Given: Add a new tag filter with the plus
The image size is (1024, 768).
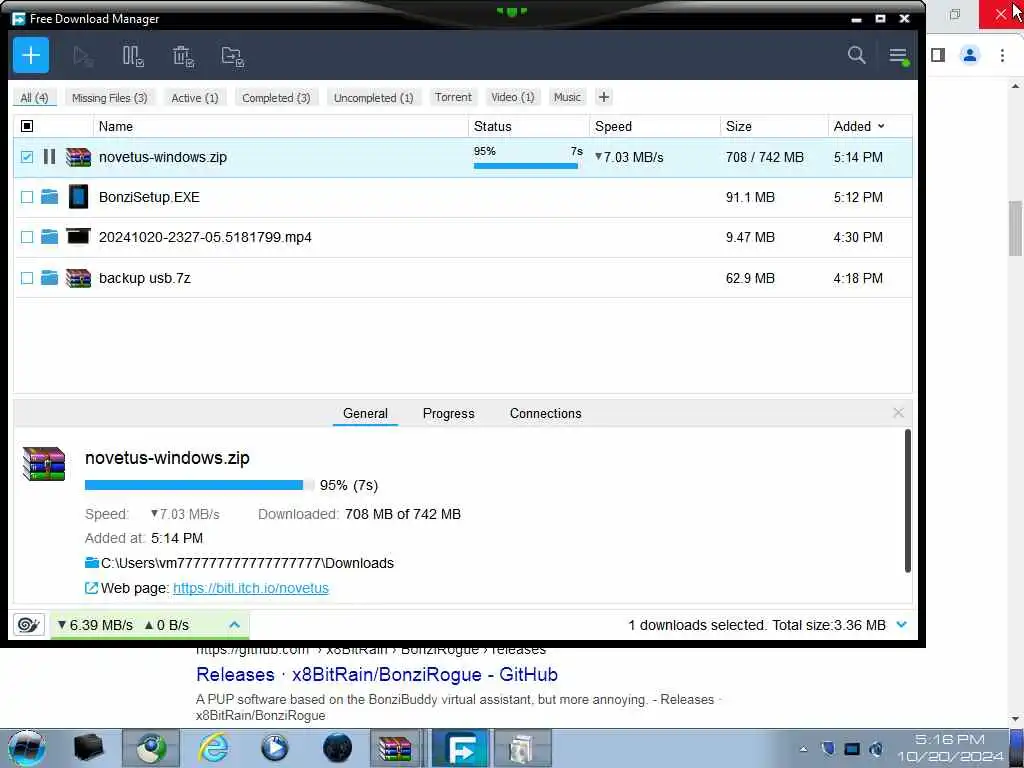Looking at the screenshot, I should click(x=603, y=97).
